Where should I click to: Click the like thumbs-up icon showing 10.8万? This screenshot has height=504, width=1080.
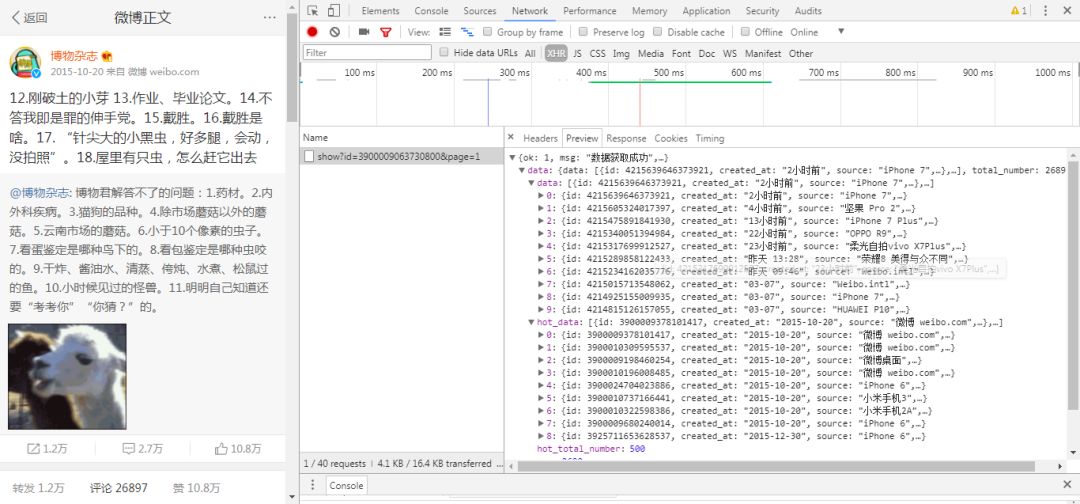tap(221, 449)
